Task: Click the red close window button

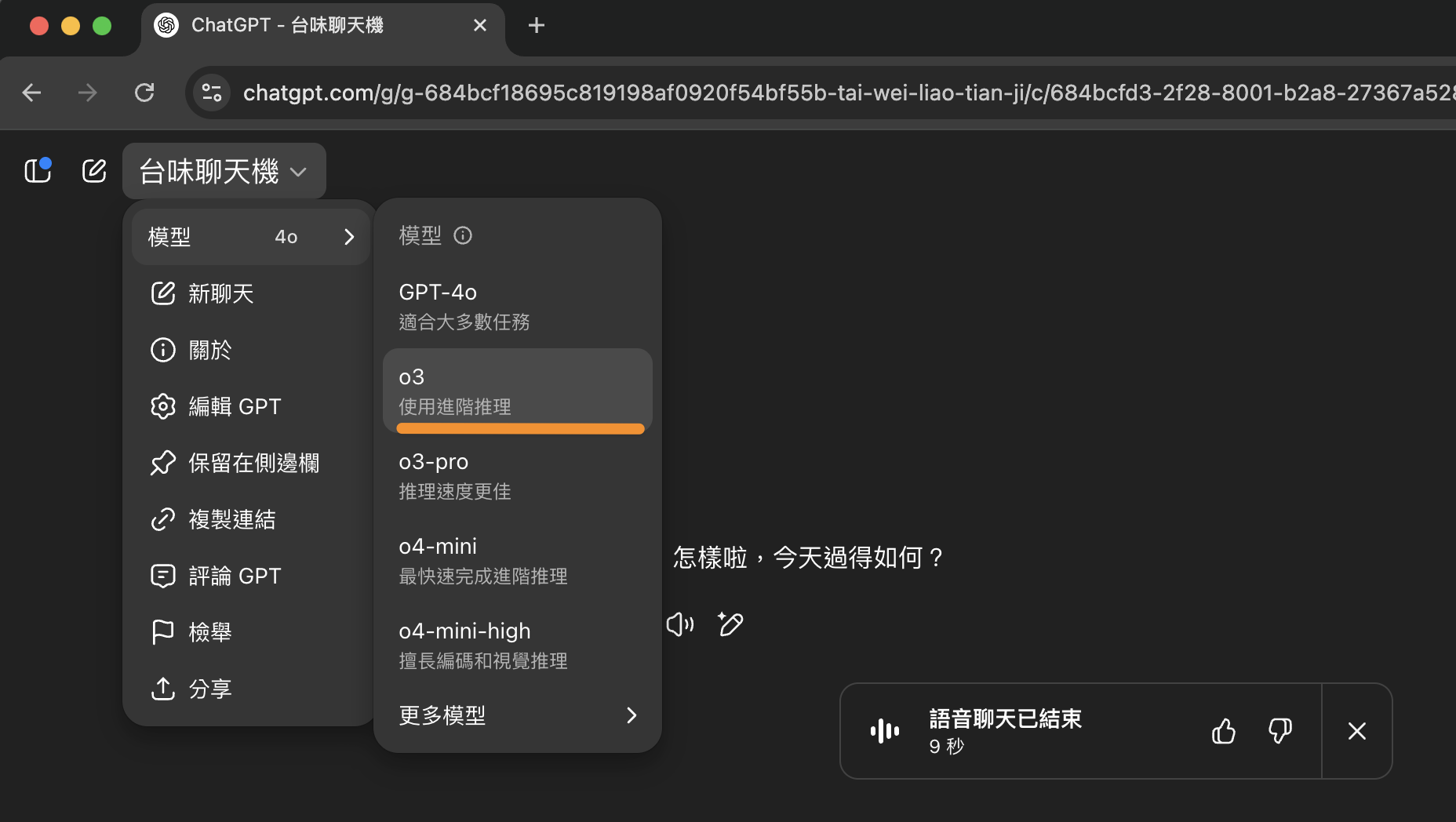Action: [39, 26]
